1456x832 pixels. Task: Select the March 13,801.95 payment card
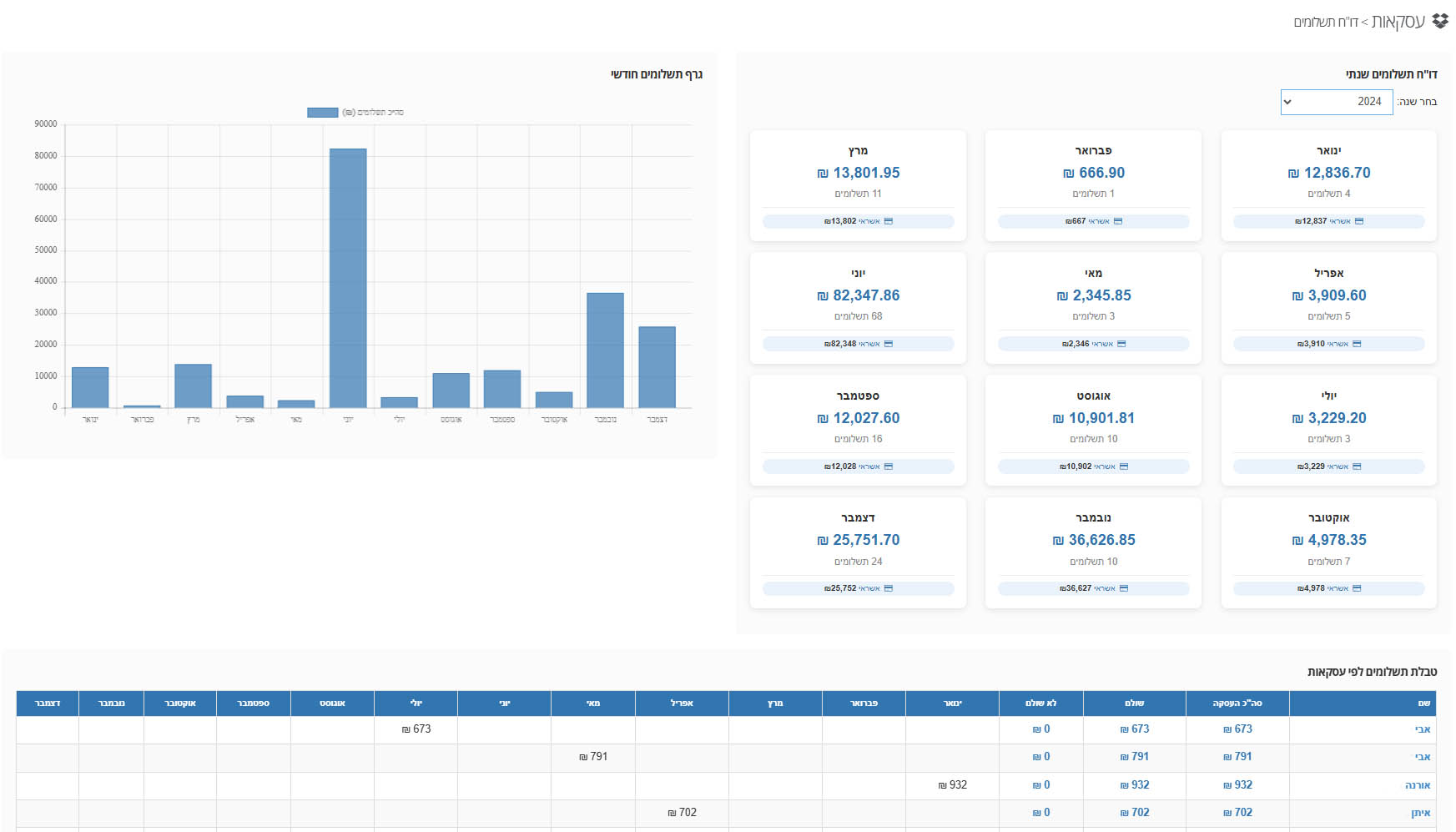coord(858,185)
